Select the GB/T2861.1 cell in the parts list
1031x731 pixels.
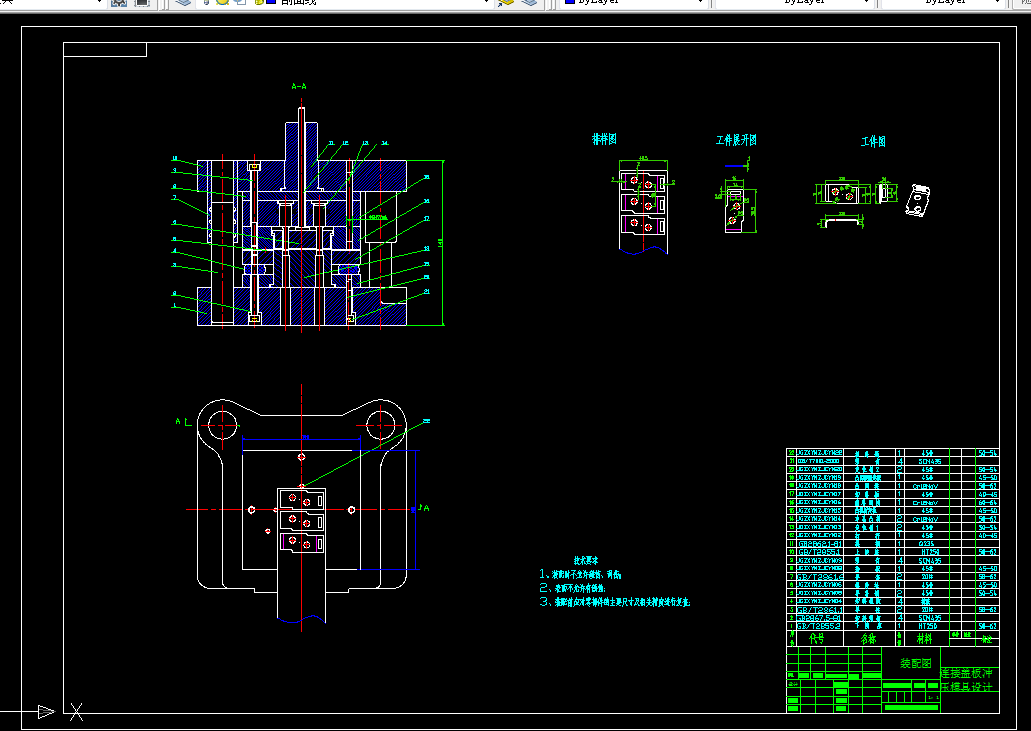pos(819,610)
